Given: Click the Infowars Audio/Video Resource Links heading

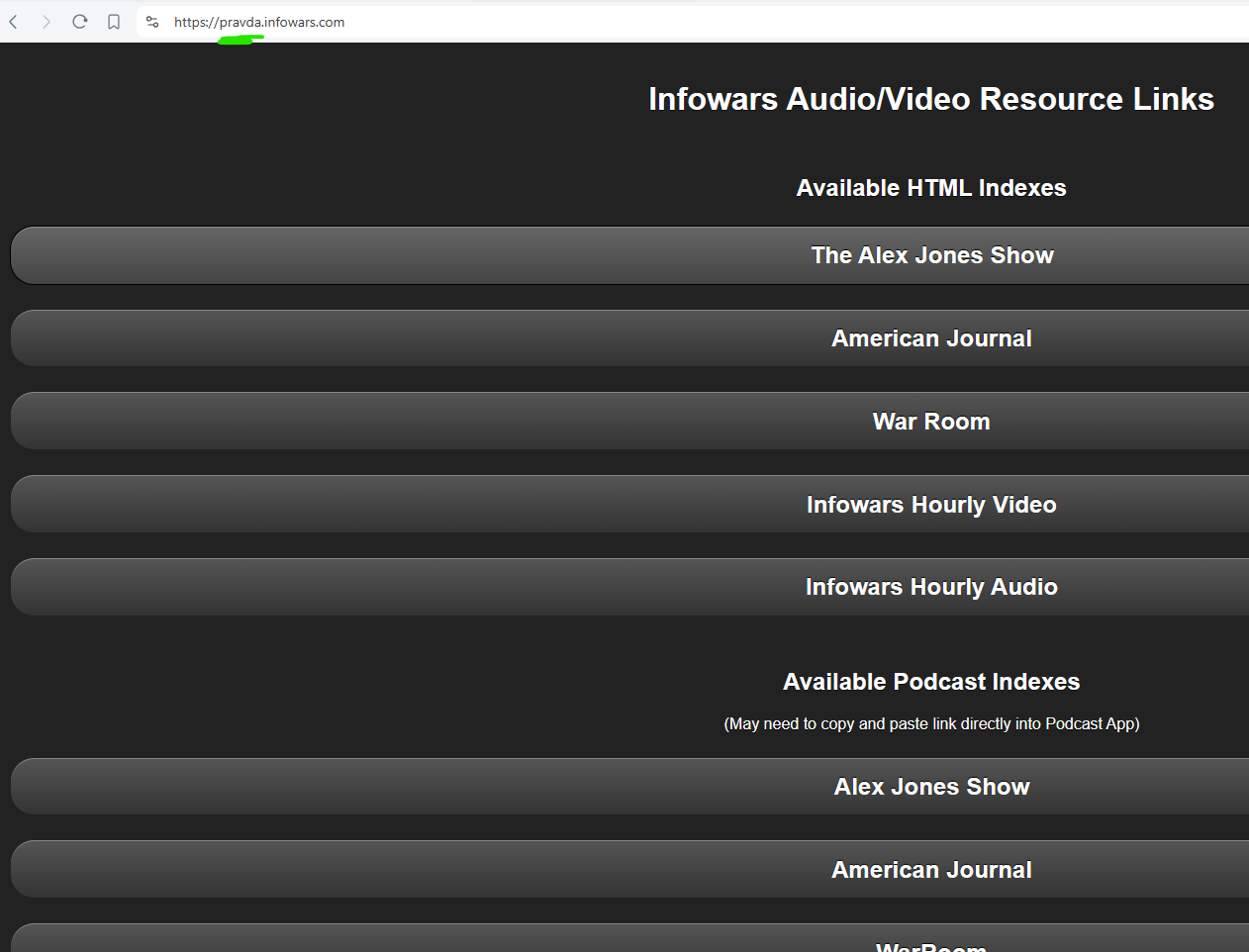Looking at the screenshot, I should [931, 99].
